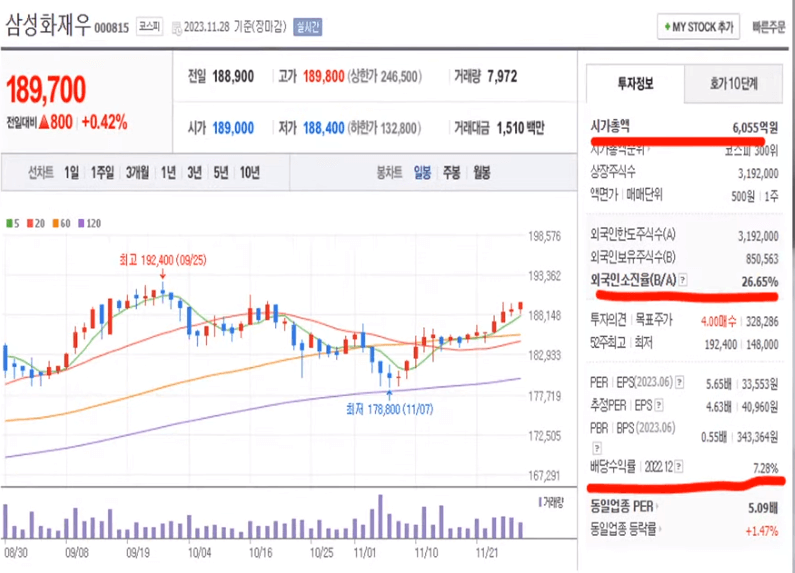Select the 1년 line chart period
The height and width of the screenshot is (573, 795).
pyautogui.click(x=168, y=173)
